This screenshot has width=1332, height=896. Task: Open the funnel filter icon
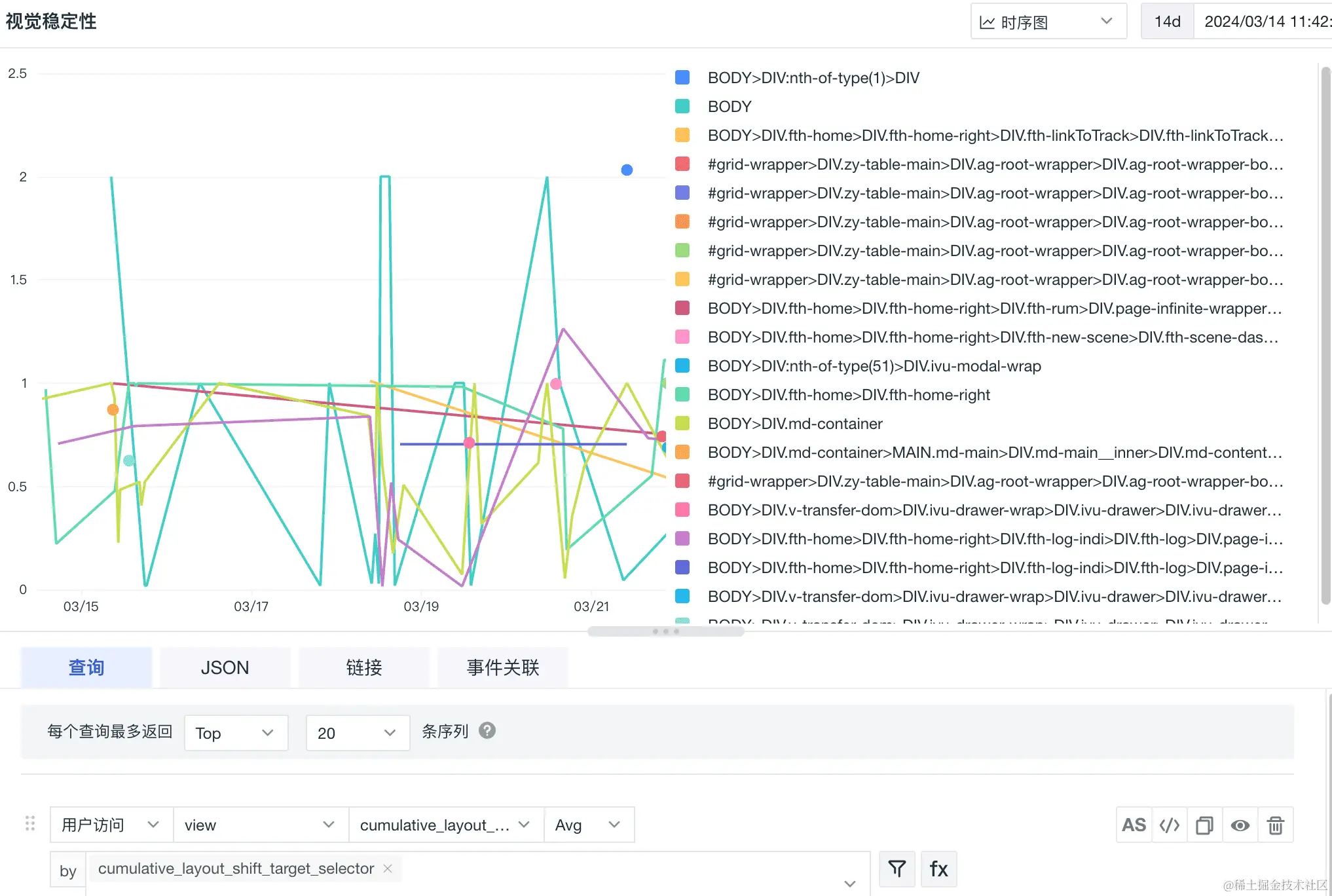pyautogui.click(x=897, y=869)
